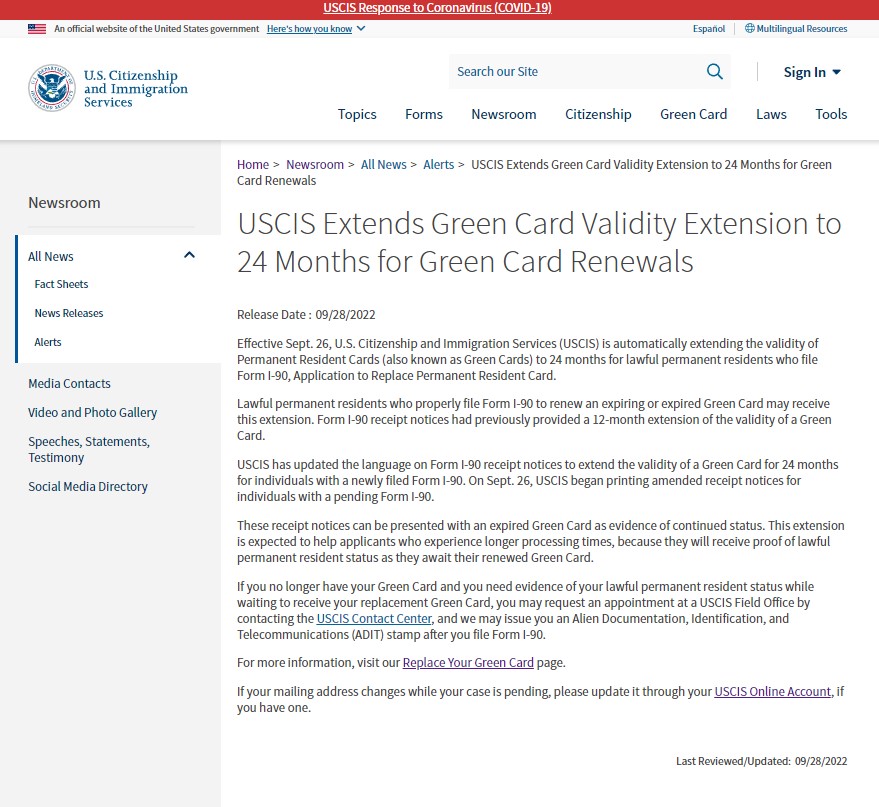Open the Topics menu
879x807 pixels.
point(357,114)
